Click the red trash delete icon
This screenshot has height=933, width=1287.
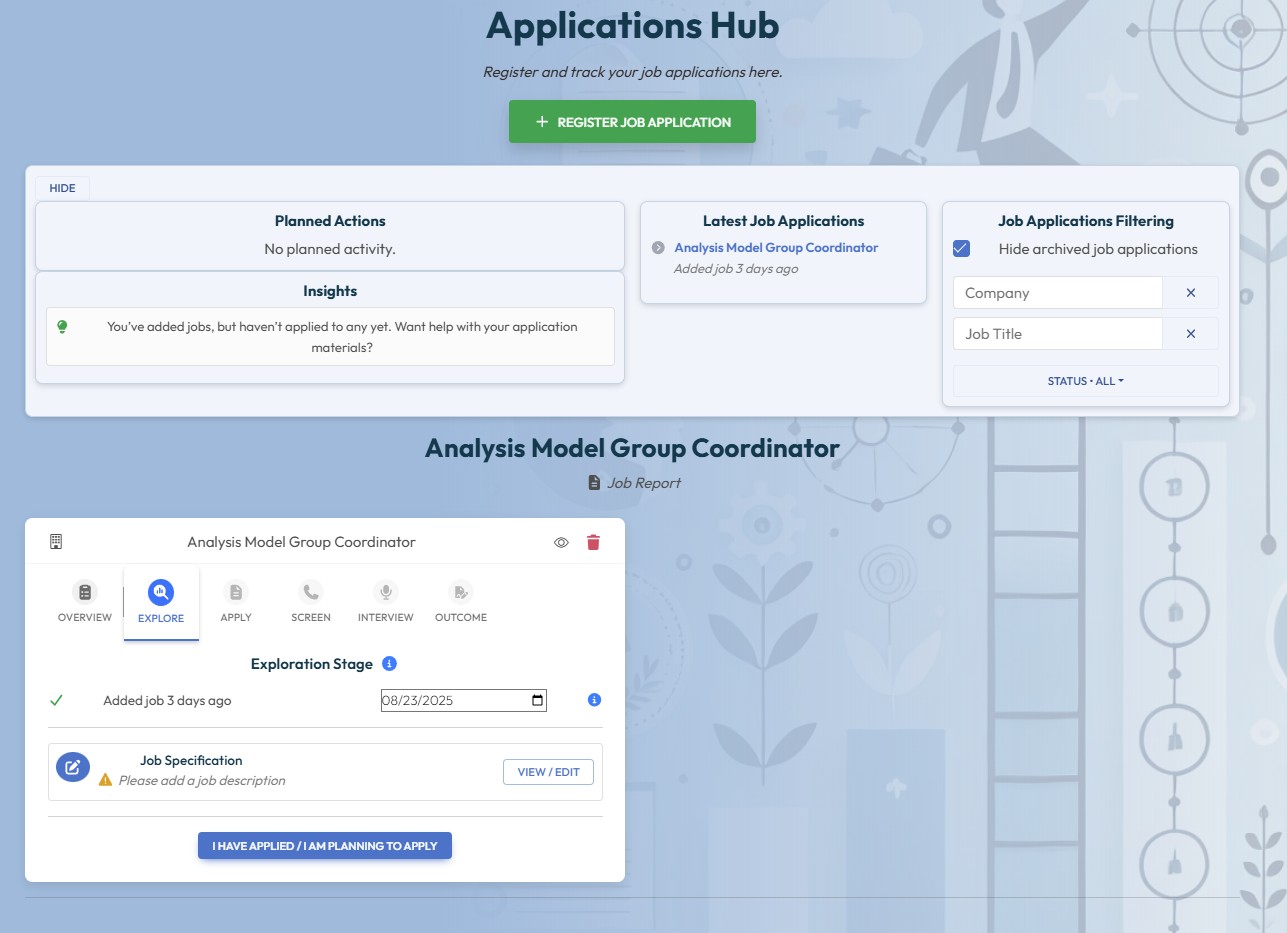click(x=593, y=542)
